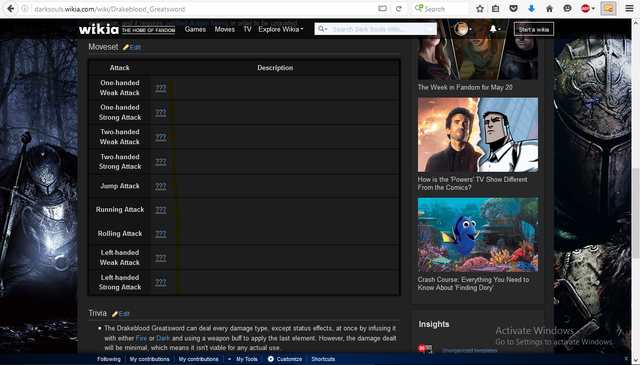Go back with the browser back arrow
The image size is (640, 365).
tap(10, 9)
